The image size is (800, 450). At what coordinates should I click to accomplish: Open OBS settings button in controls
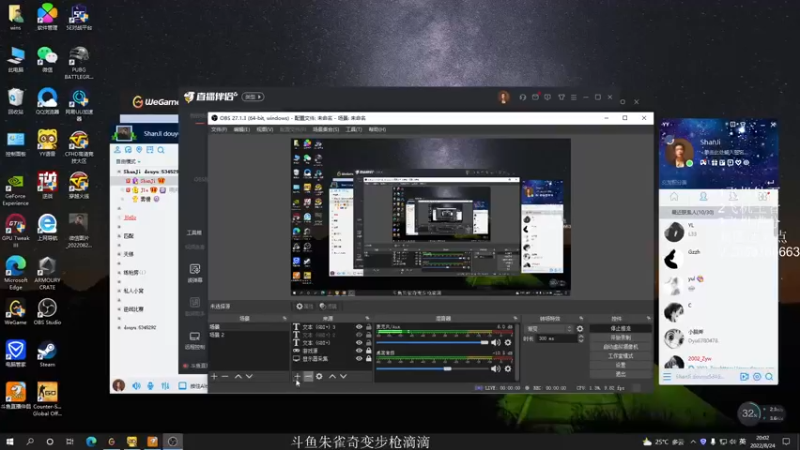pyautogui.click(x=620, y=365)
